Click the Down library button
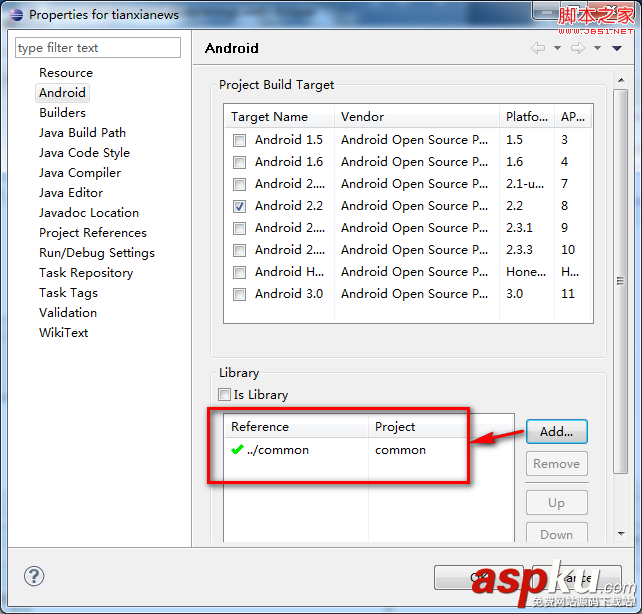 [556, 533]
